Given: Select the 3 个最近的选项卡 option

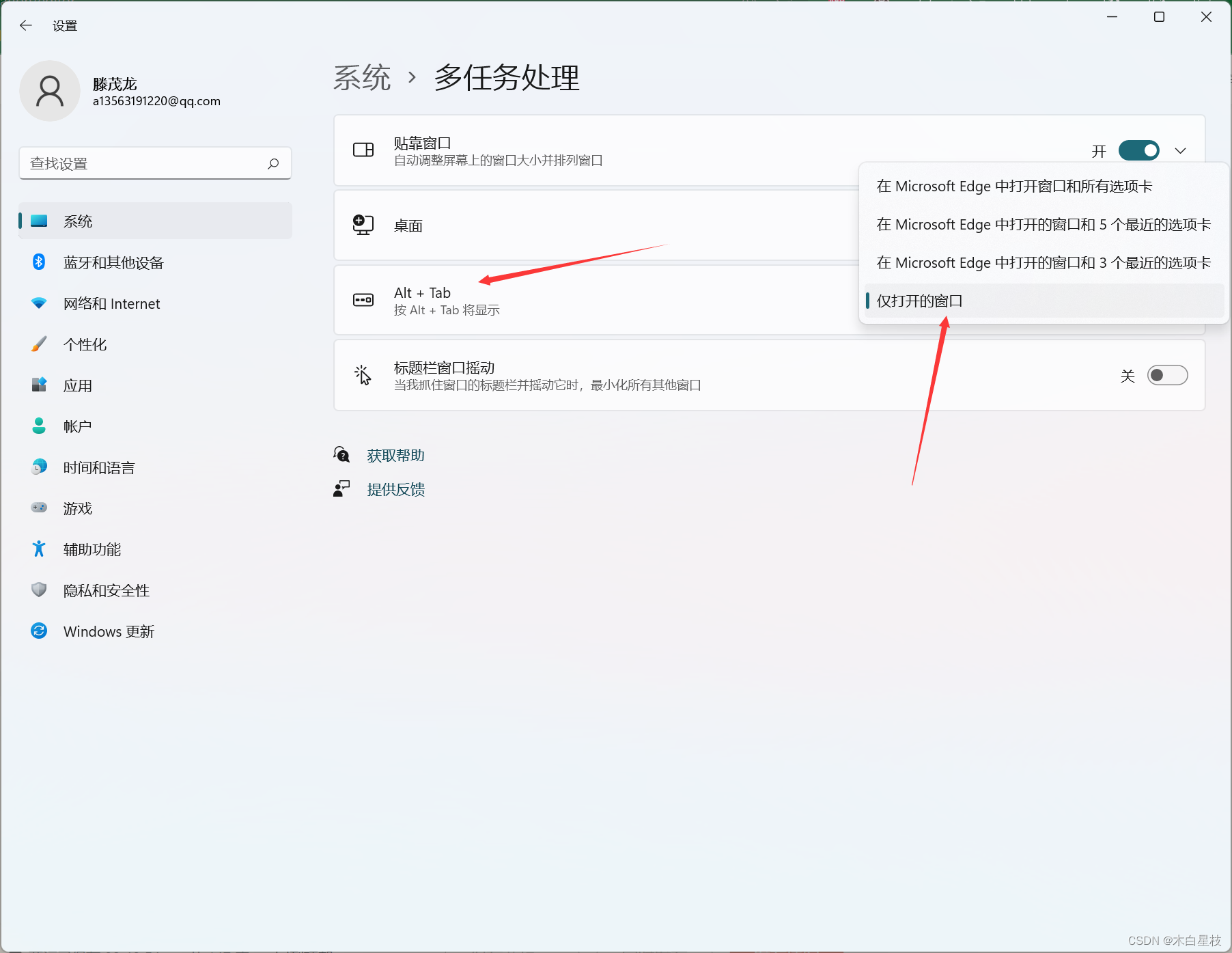Looking at the screenshot, I should coord(1044,263).
